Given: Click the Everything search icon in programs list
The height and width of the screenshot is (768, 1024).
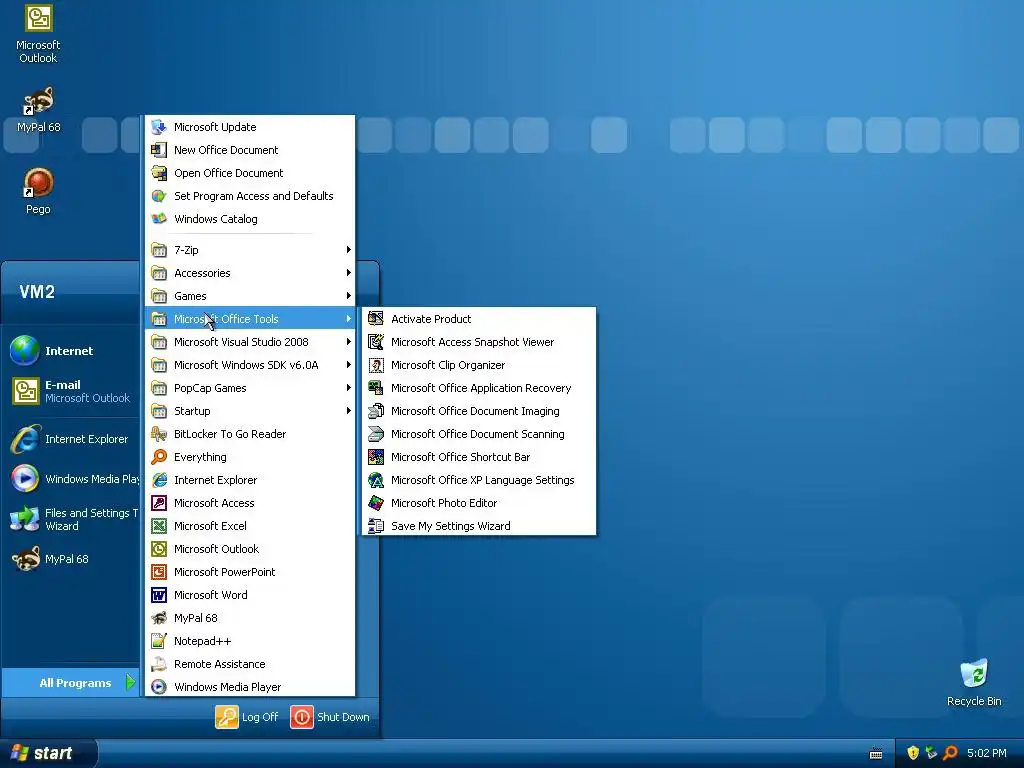Looking at the screenshot, I should coord(159,456).
